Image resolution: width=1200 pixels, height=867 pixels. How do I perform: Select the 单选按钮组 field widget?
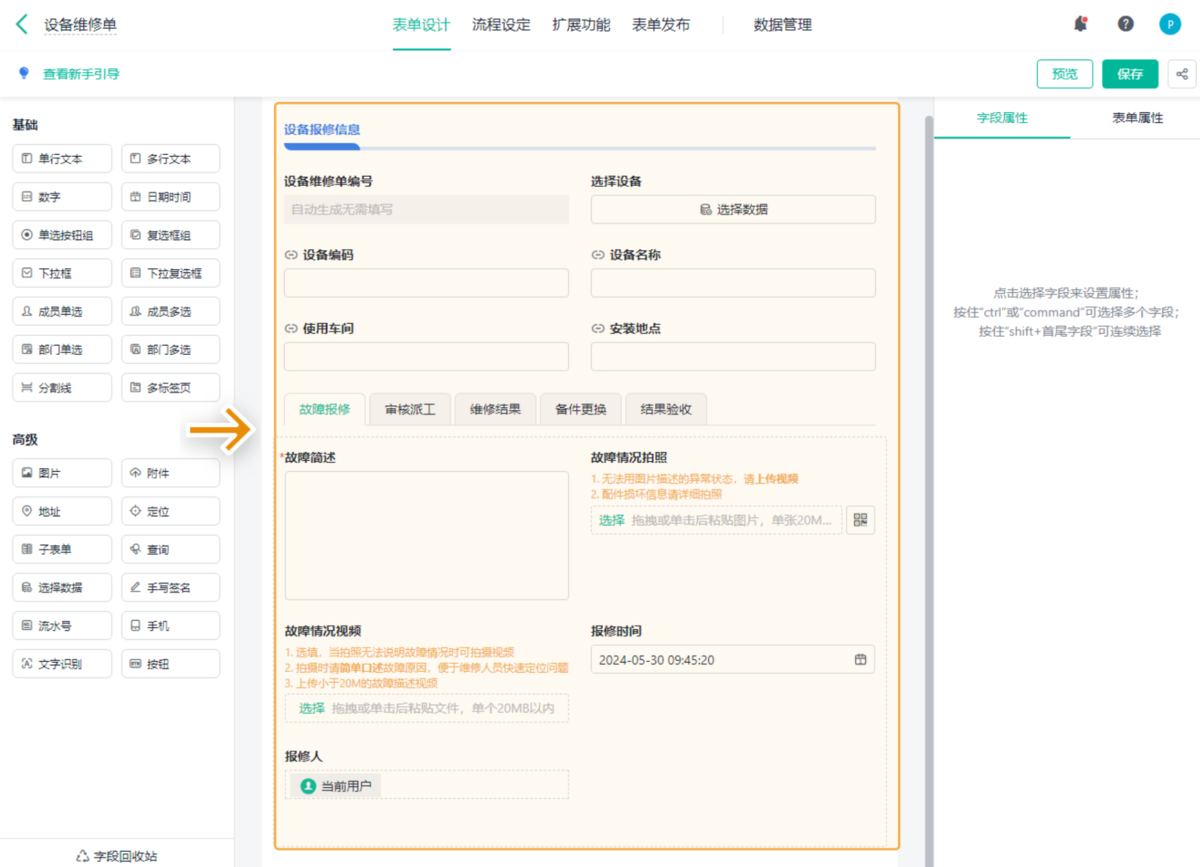pos(62,235)
